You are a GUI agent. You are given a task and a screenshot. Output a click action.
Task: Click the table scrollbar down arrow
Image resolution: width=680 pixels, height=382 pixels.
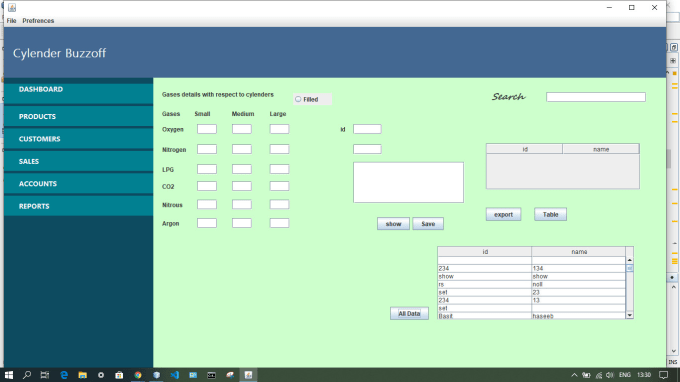click(630, 316)
